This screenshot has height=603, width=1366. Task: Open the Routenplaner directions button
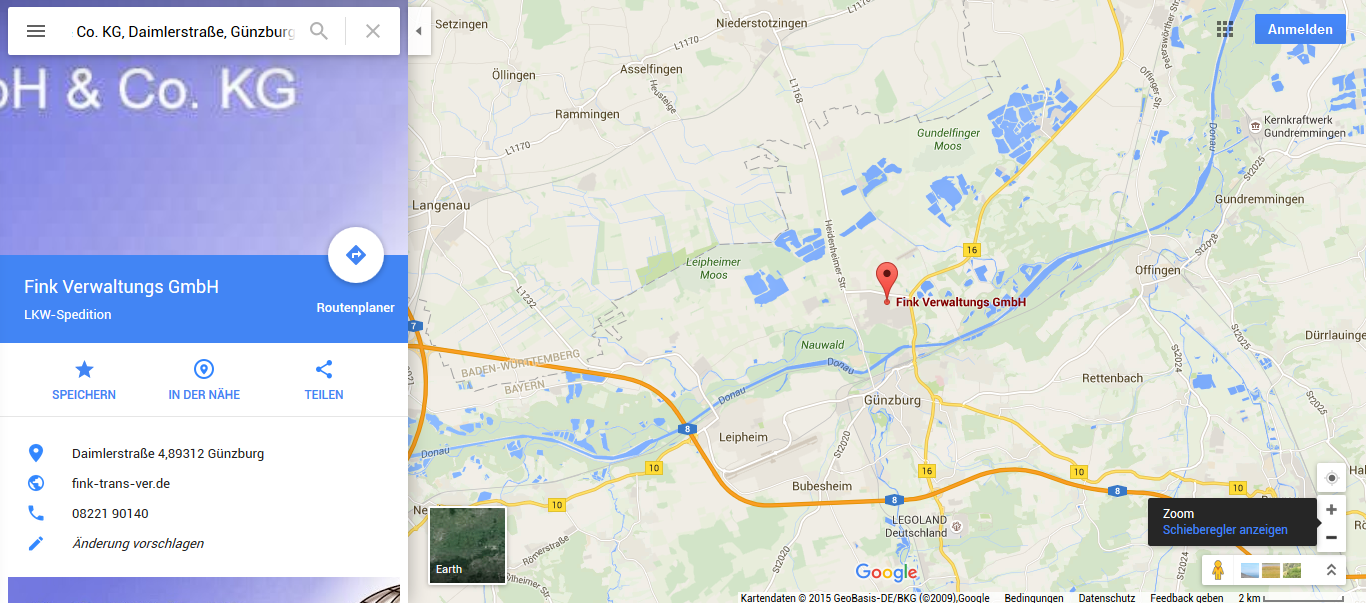355,256
